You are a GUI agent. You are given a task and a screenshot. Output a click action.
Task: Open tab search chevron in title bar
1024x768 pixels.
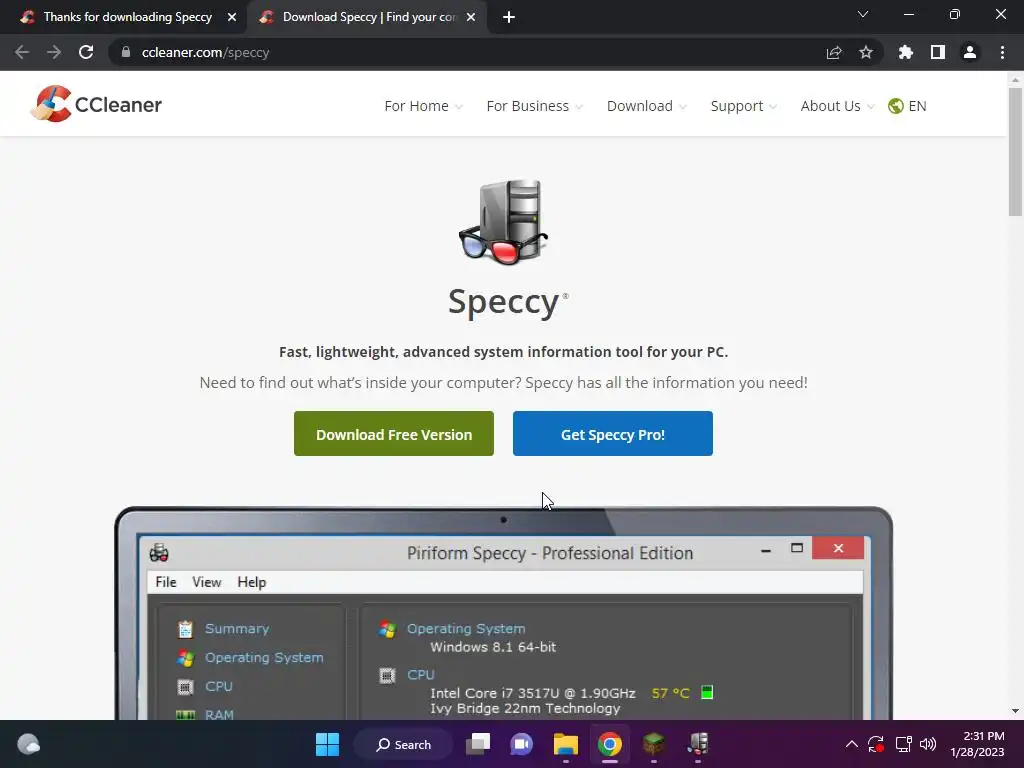tap(863, 14)
